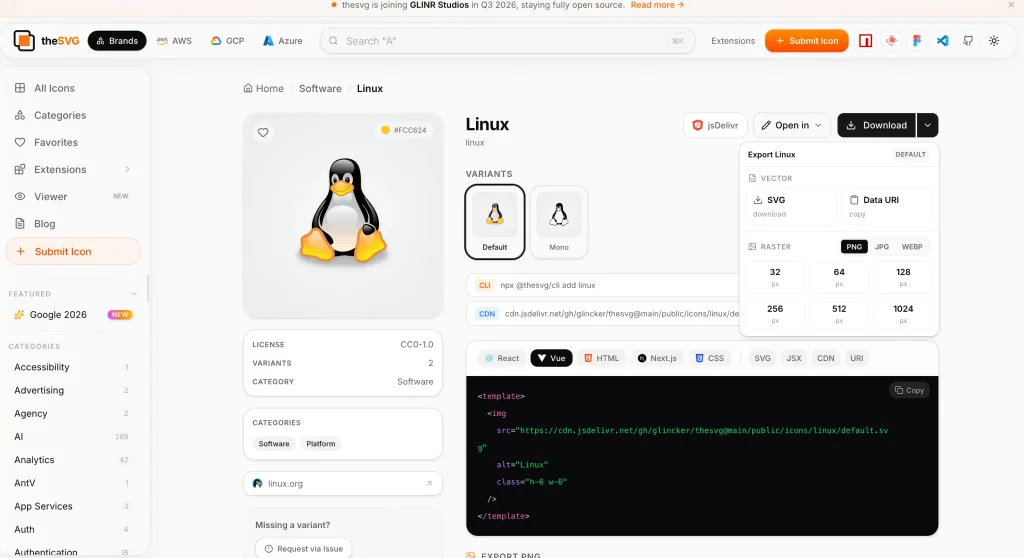Click the All Icons sidebar item
The height and width of the screenshot is (558, 1024).
(73, 88)
